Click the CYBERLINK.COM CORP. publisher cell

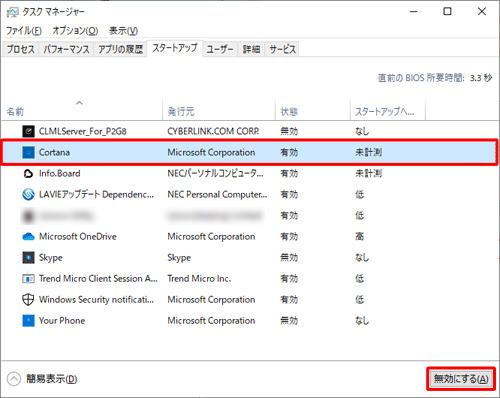213,131
